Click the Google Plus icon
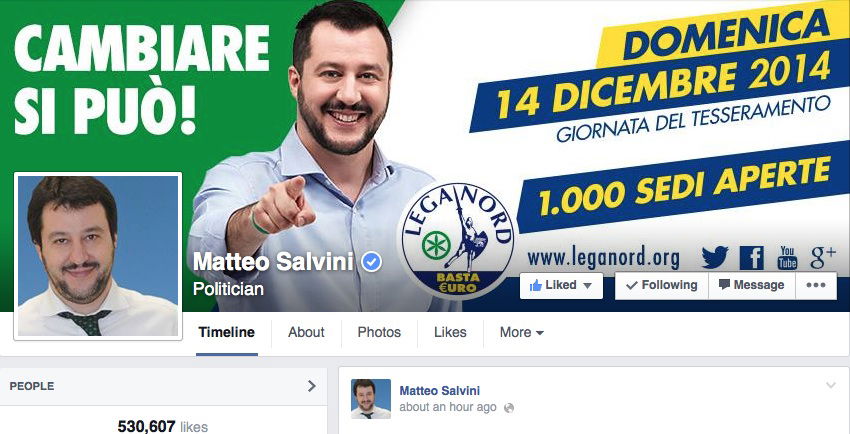The height and width of the screenshot is (434, 850). pyautogui.click(x=823, y=257)
